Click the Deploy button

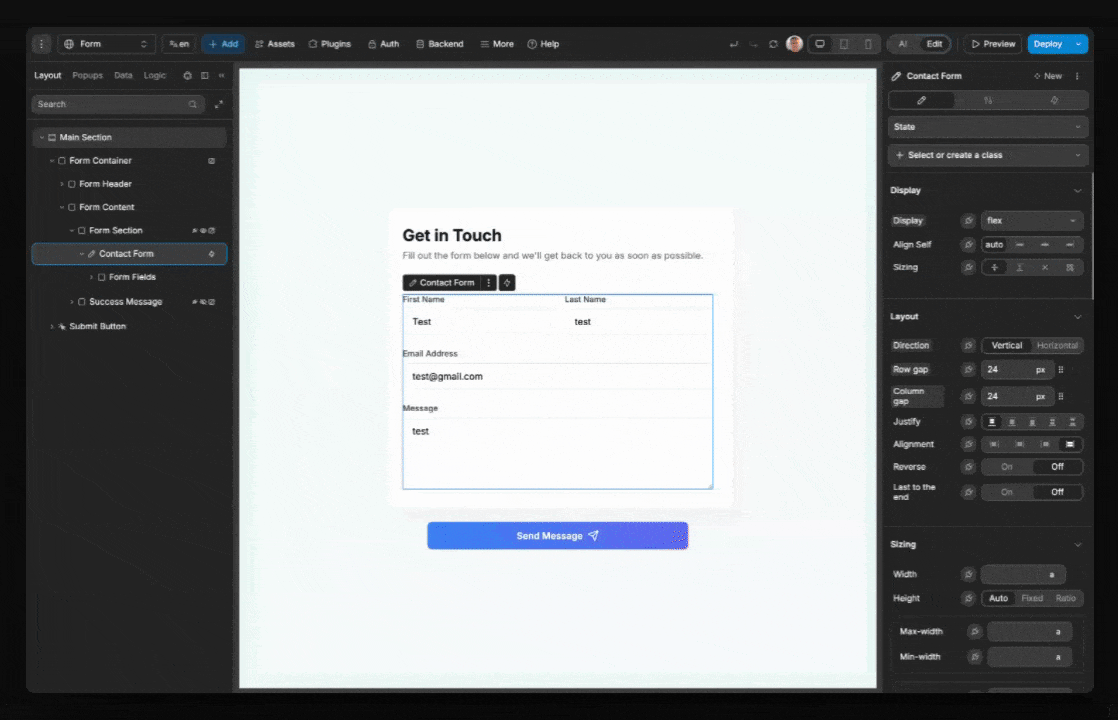pyautogui.click(x=1050, y=43)
